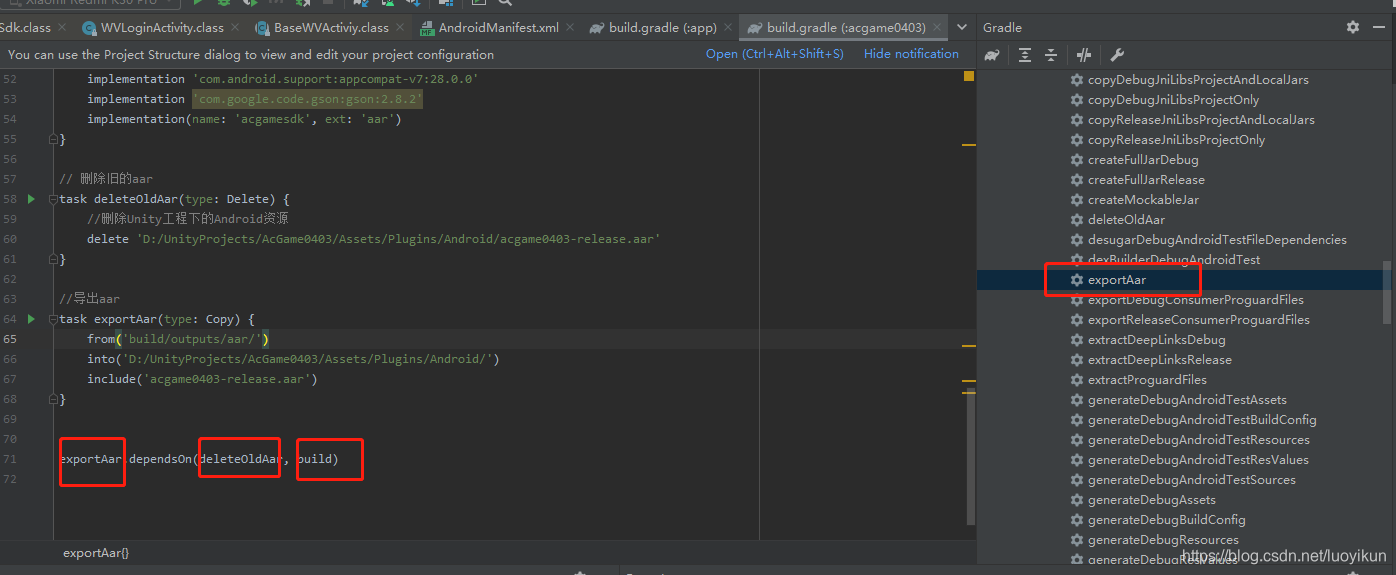The image size is (1396, 575).
Task: Reload all Gradle projects via elephant icon
Action: [x=992, y=55]
